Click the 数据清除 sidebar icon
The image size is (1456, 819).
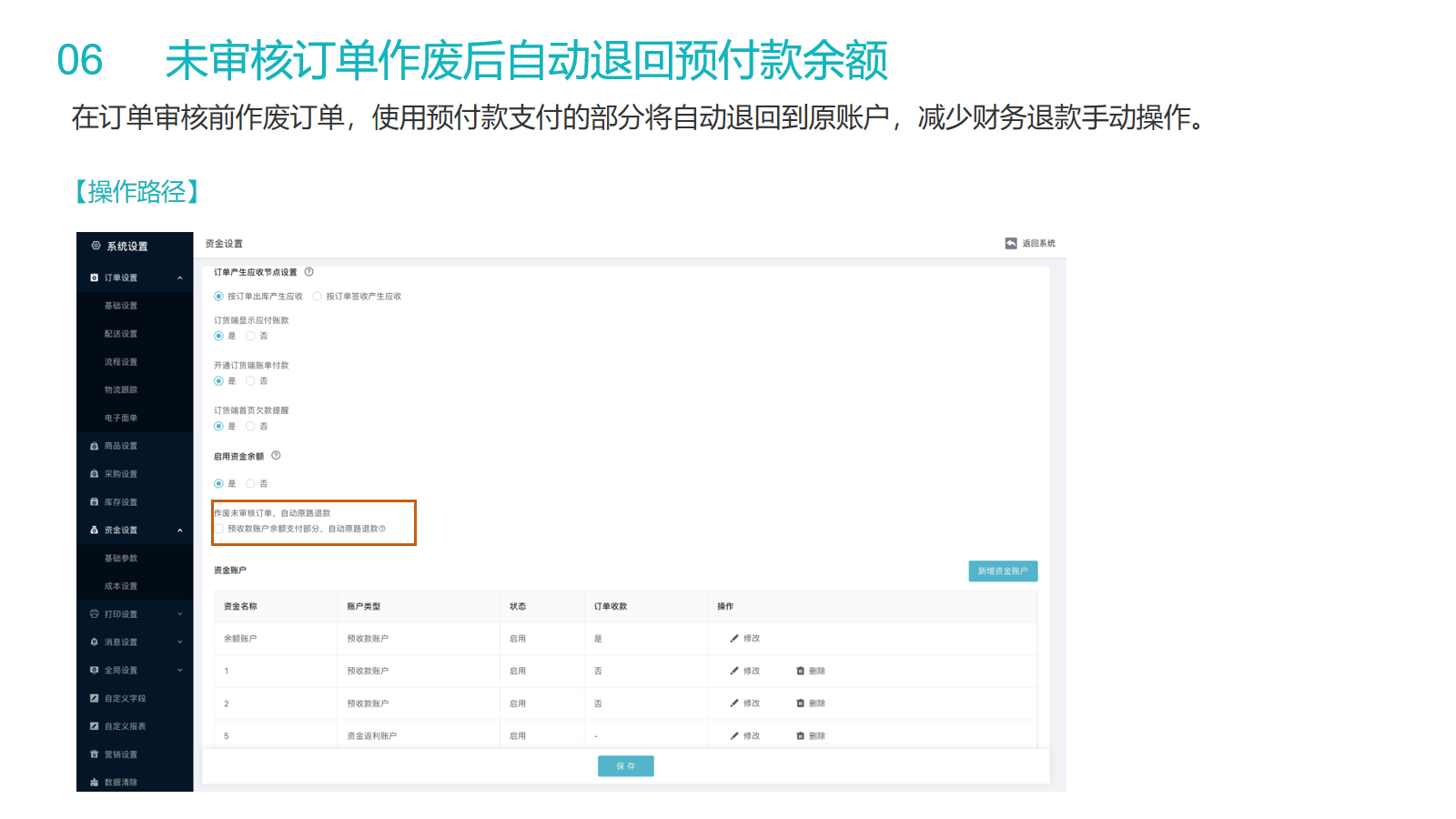click(95, 783)
